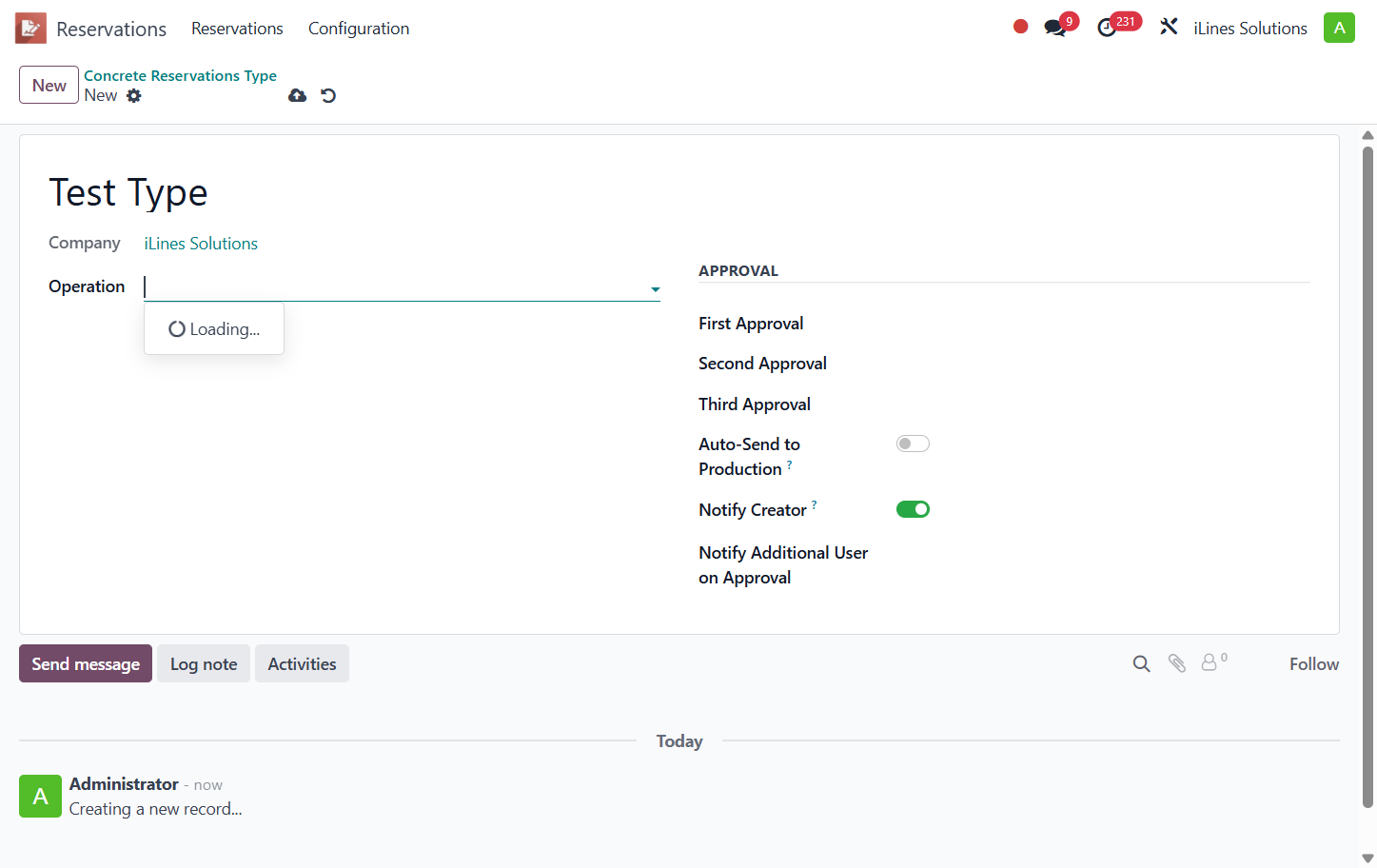Viewport: 1377px width, 868px height.
Task: Edit the Test Type name field
Action: point(128,192)
